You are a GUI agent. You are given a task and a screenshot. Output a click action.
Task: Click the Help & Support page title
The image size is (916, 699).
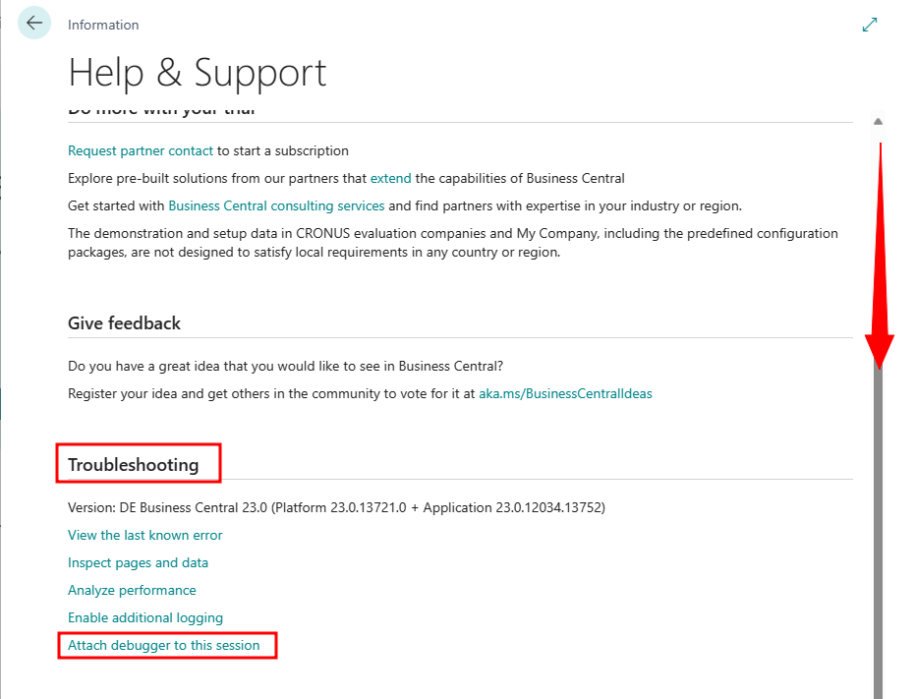197,73
